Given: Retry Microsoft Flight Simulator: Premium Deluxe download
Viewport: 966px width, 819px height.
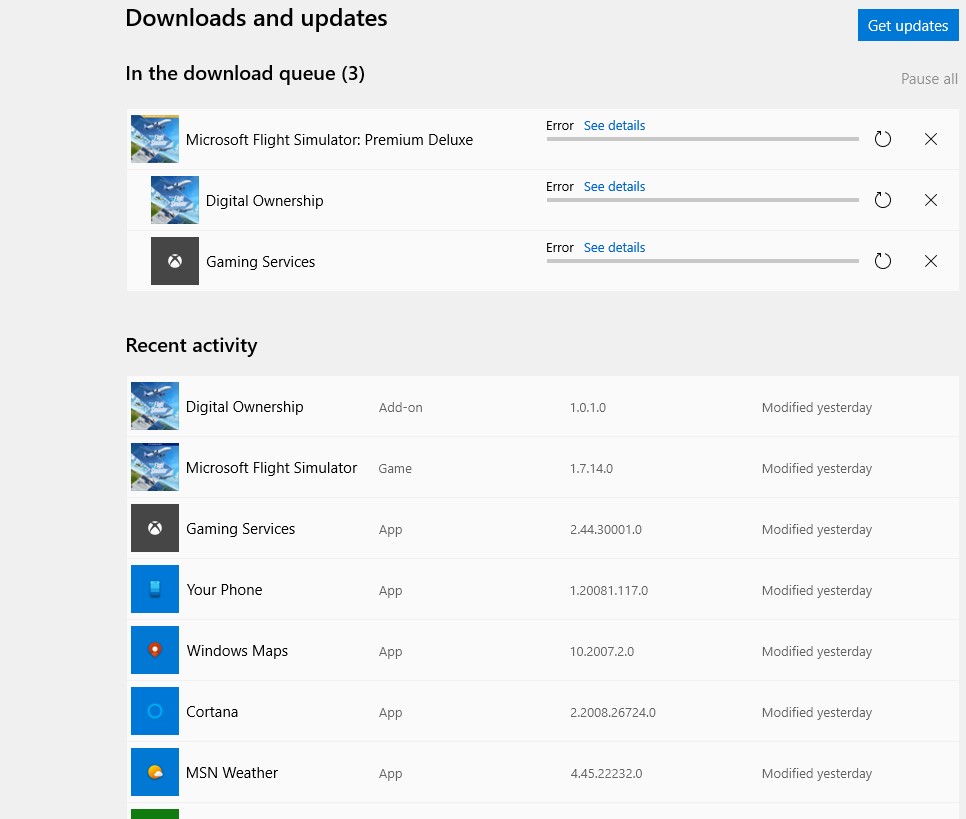Looking at the screenshot, I should [x=882, y=139].
